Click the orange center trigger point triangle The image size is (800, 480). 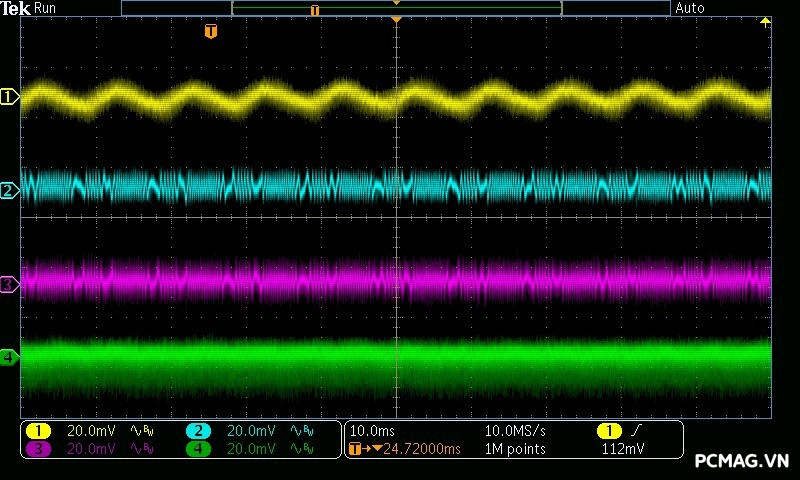click(397, 20)
